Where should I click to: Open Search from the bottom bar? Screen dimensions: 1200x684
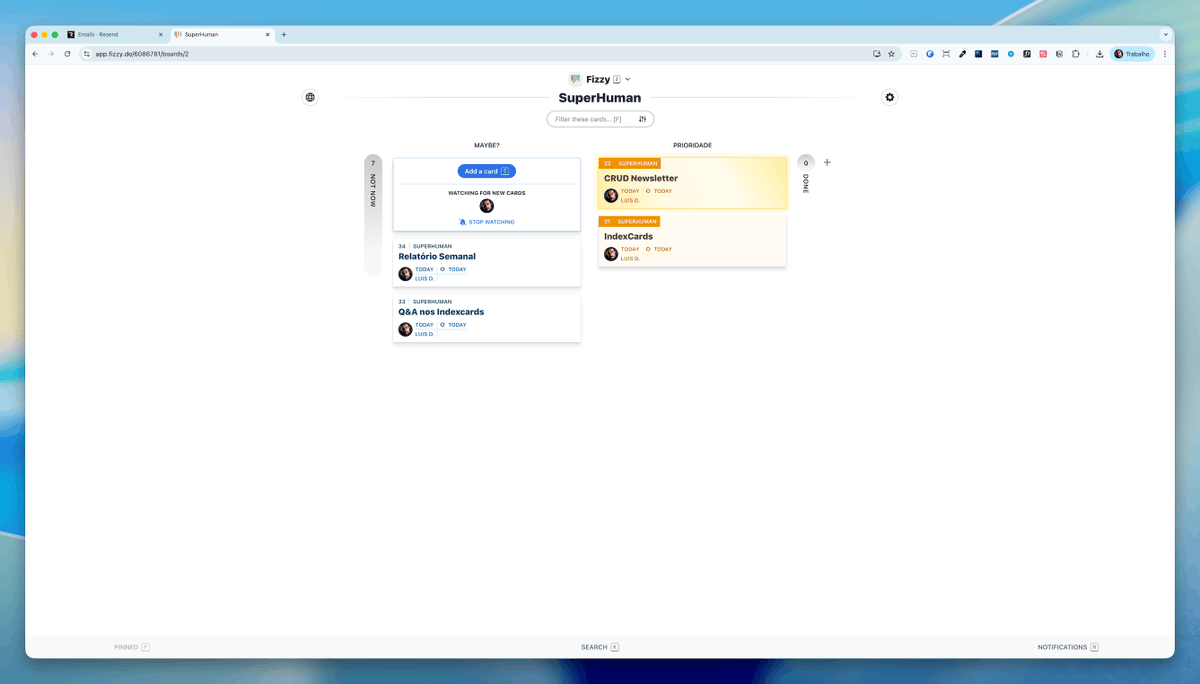point(600,647)
